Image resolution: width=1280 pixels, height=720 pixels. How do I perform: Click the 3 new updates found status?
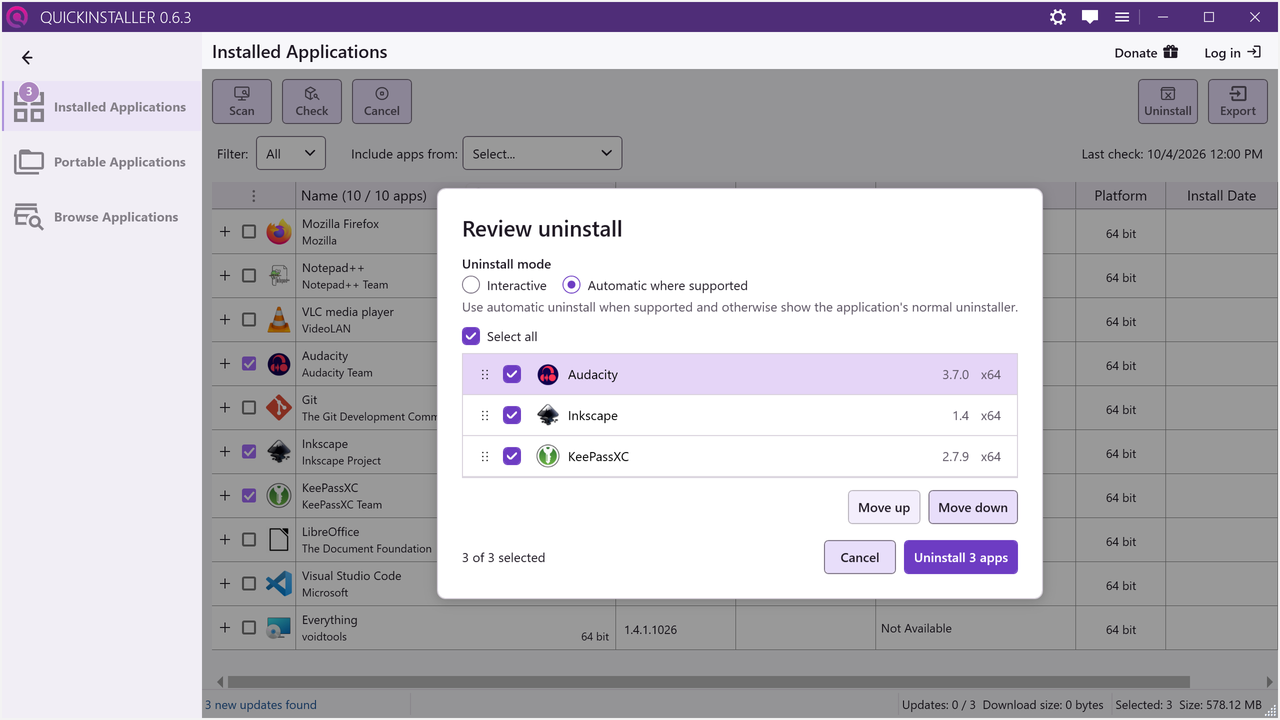pyautogui.click(x=261, y=705)
